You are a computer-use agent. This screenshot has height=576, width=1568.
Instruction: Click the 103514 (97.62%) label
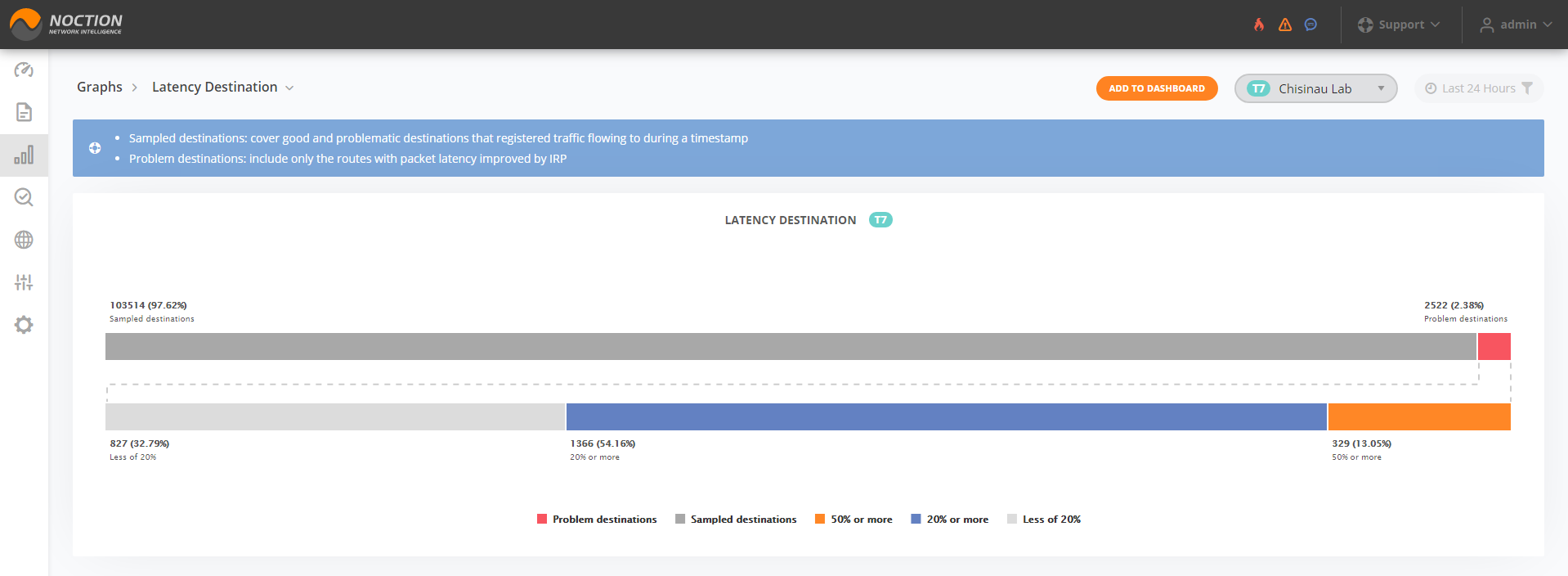pos(149,305)
